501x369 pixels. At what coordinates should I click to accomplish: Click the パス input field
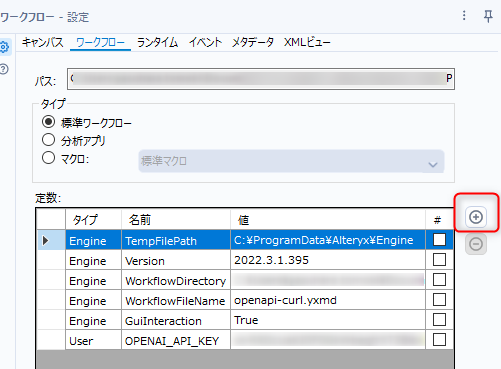[x=261, y=79]
